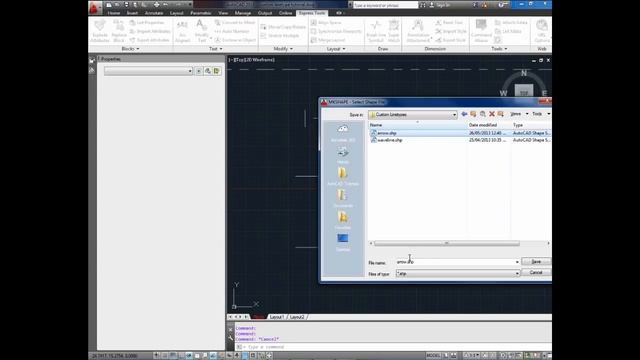Screen dimensions: 640x360
Task: Open the Tools dropdown in the dialog
Action: pyautogui.click(x=541, y=114)
